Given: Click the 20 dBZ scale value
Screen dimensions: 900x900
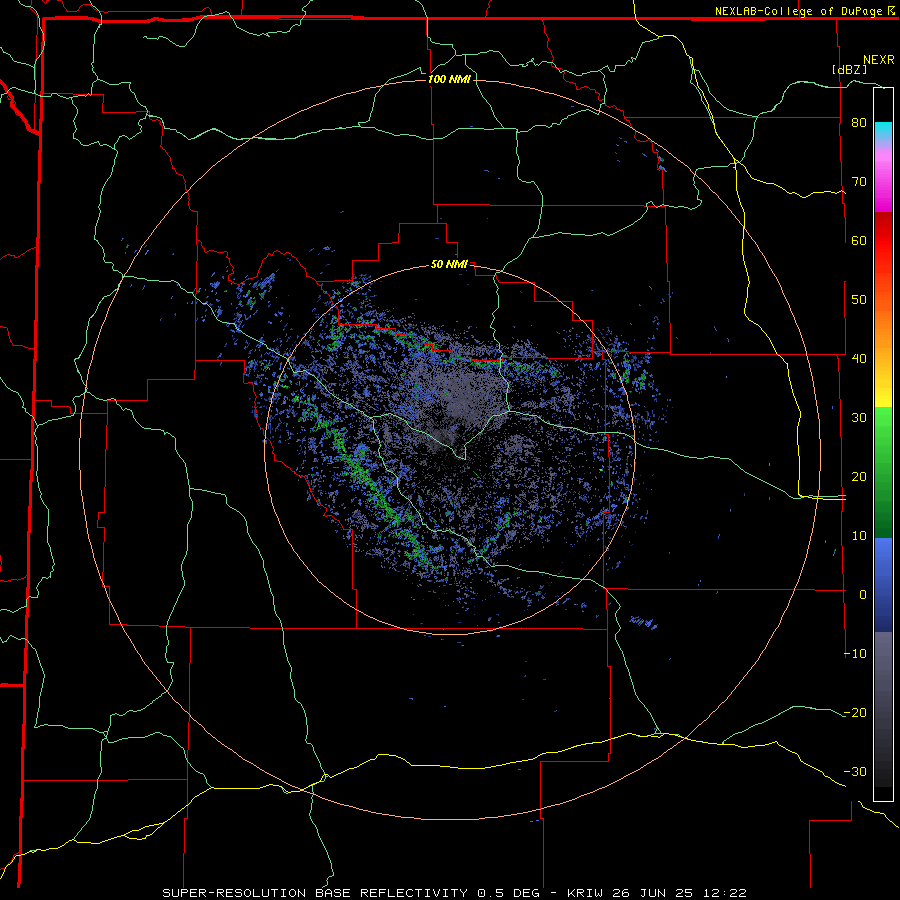Looking at the screenshot, I should pos(859,477).
